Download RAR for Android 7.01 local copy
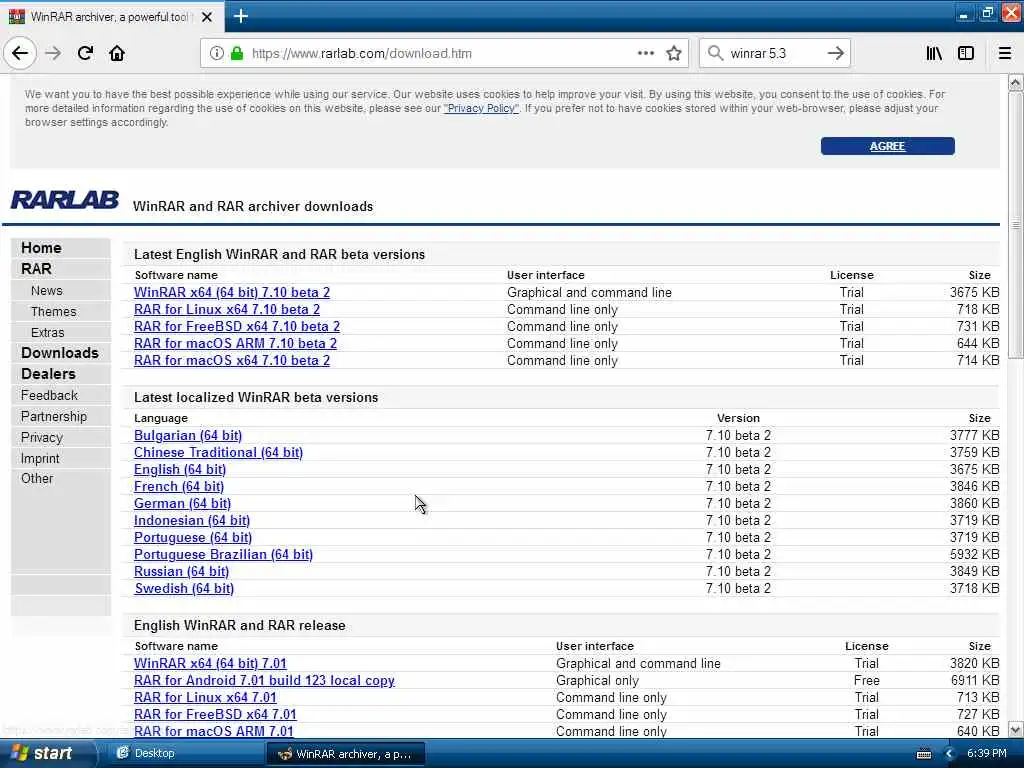Image resolution: width=1024 pixels, height=768 pixels. click(264, 680)
